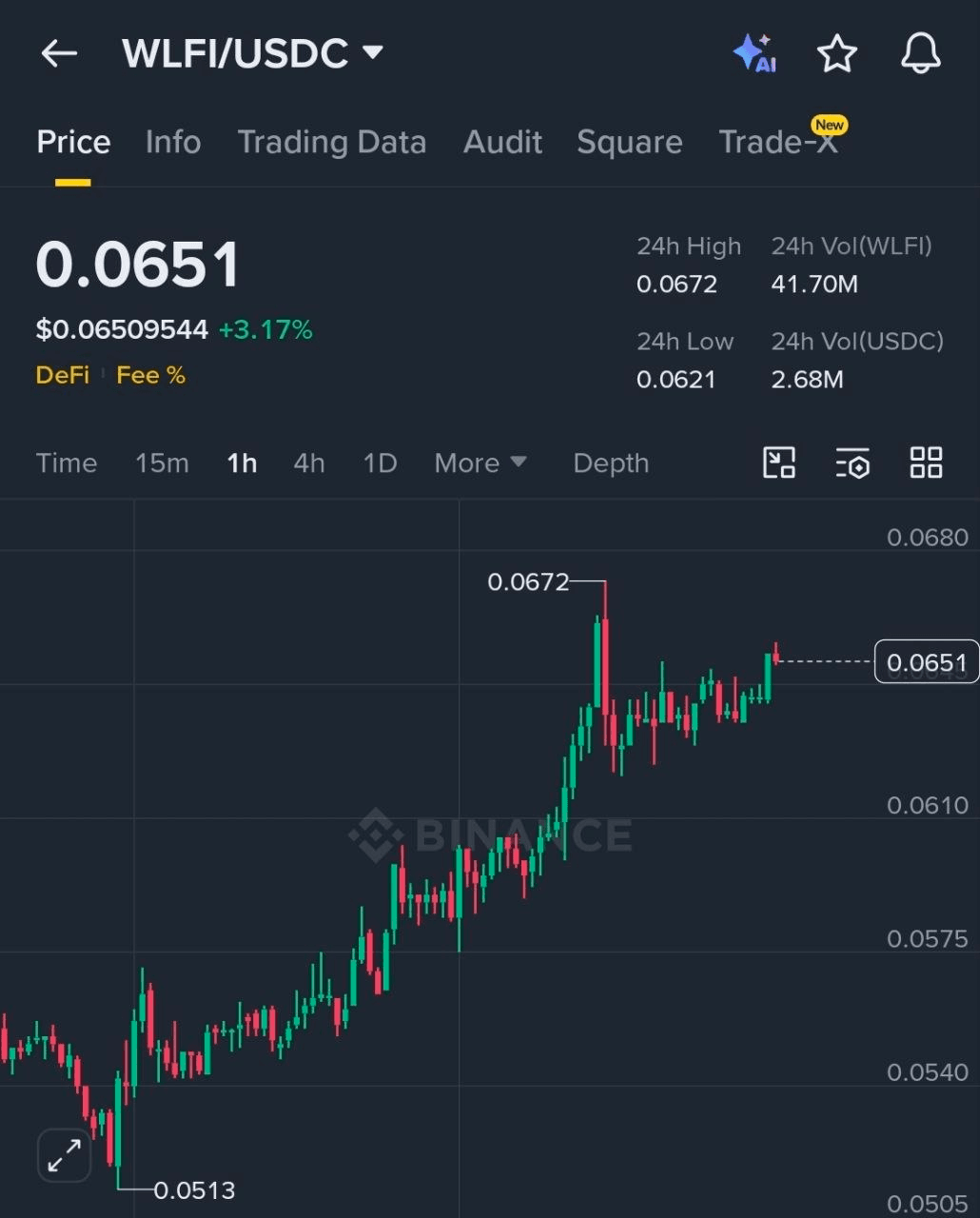Viewport: 980px width, 1218px height.
Task: Tap the 0.0610 price axis label
Action: (928, 806)
